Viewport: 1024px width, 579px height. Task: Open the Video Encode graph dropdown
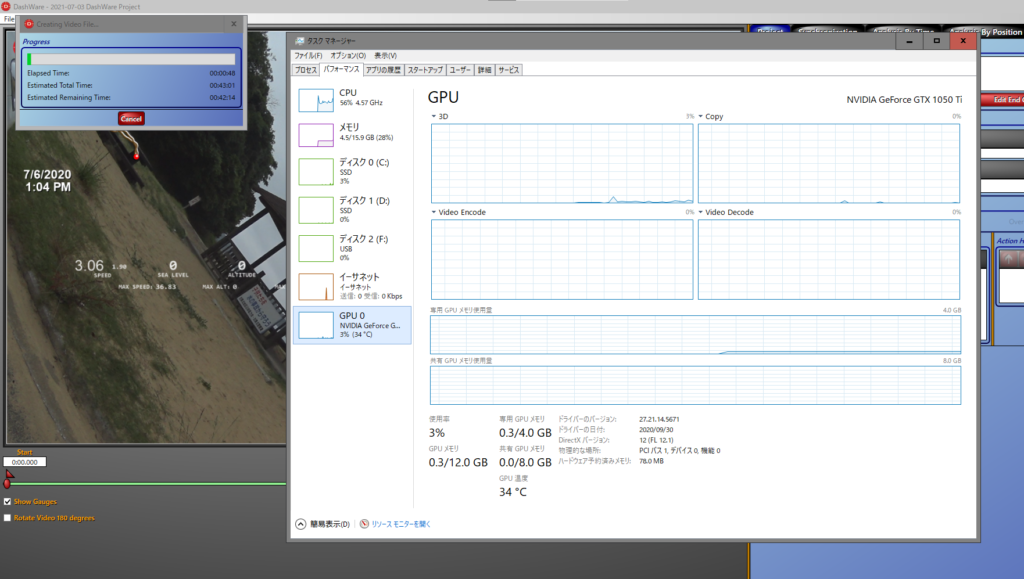pos(434,212)
